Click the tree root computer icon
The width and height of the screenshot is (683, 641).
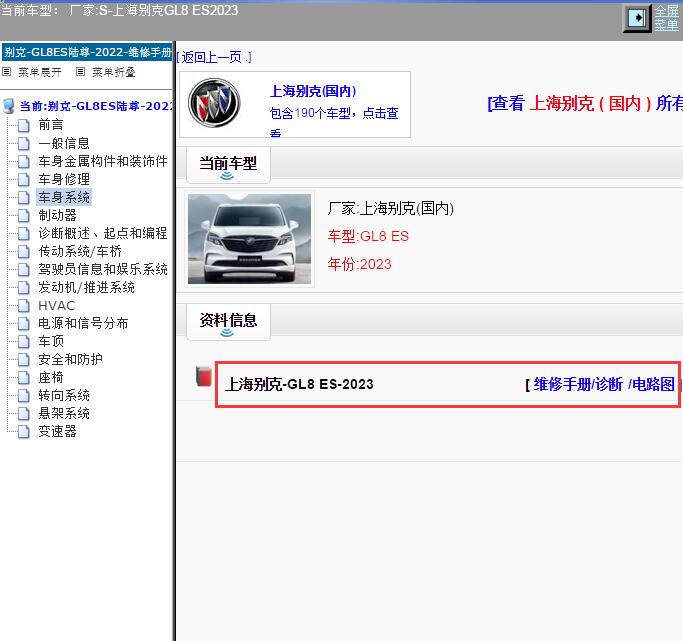click(9, 106)
